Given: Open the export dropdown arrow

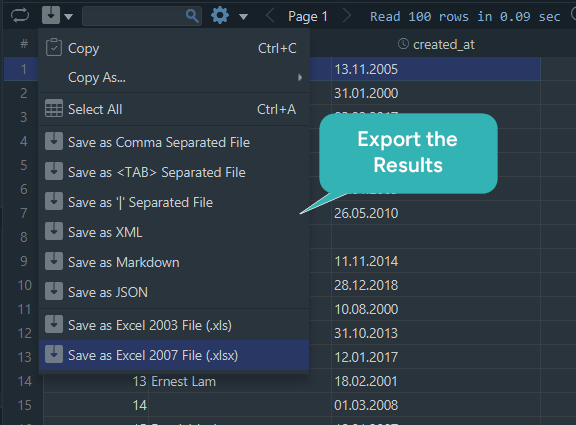Looking at the screenshot, I should [x=68, y=17].
